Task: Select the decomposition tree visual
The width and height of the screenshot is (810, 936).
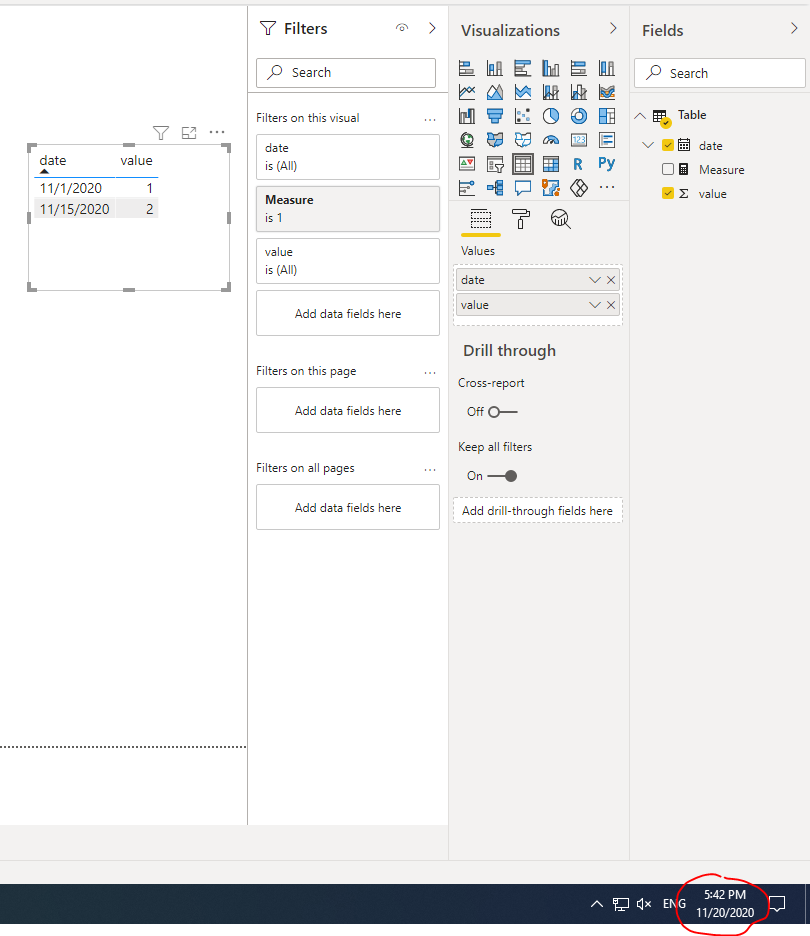Action: (495, 188)
